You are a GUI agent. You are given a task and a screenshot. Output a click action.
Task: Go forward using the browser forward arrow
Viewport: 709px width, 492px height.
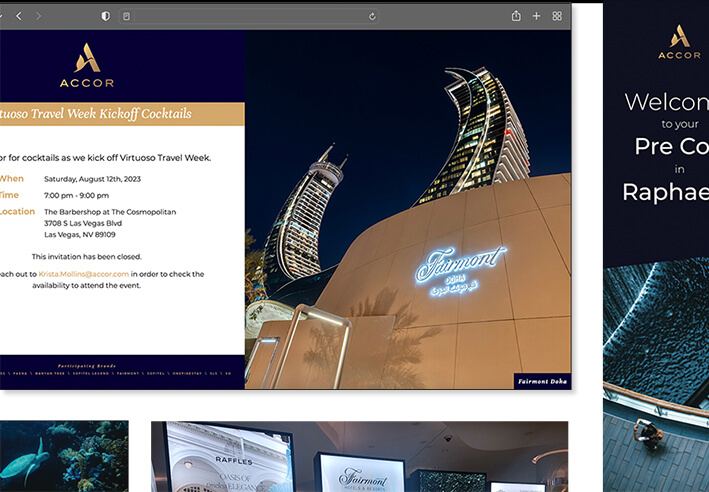click(x=38, y=16)
